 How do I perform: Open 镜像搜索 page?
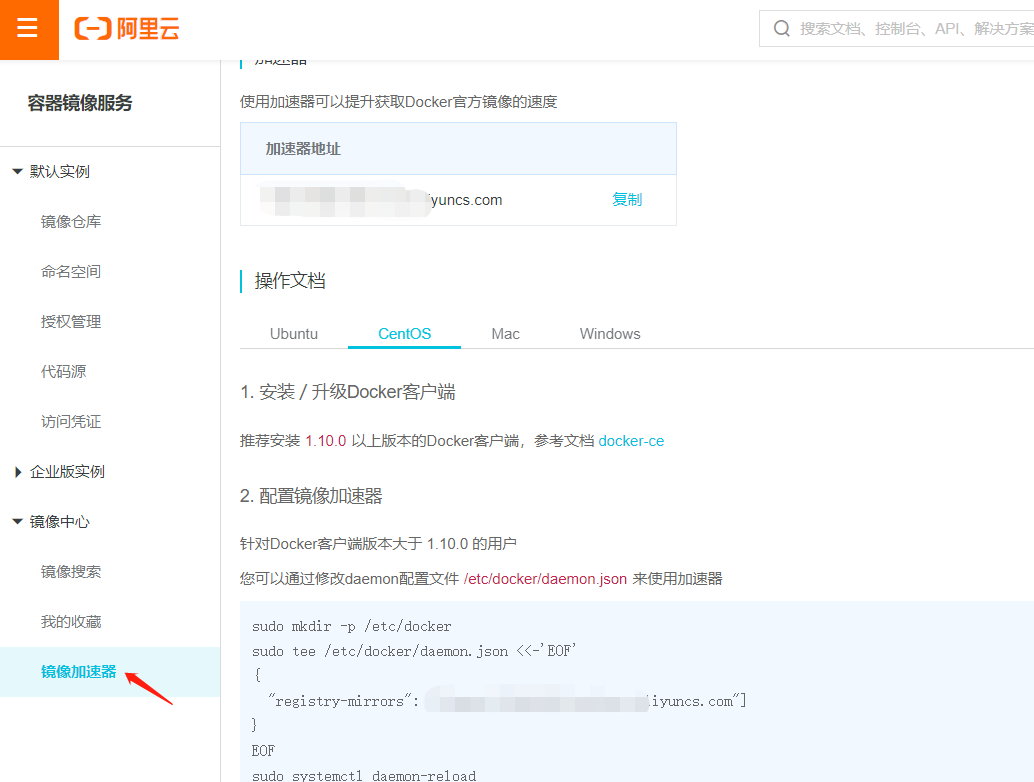point(70,571)
